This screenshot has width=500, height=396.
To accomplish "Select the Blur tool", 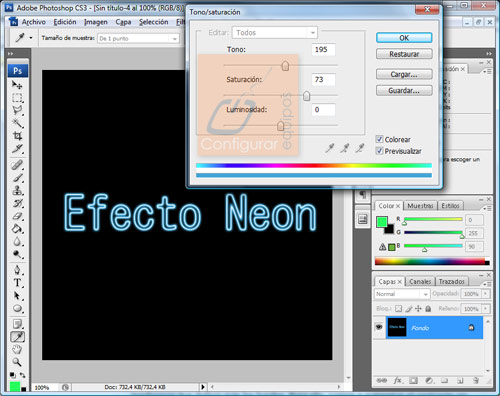I will 17,242.
